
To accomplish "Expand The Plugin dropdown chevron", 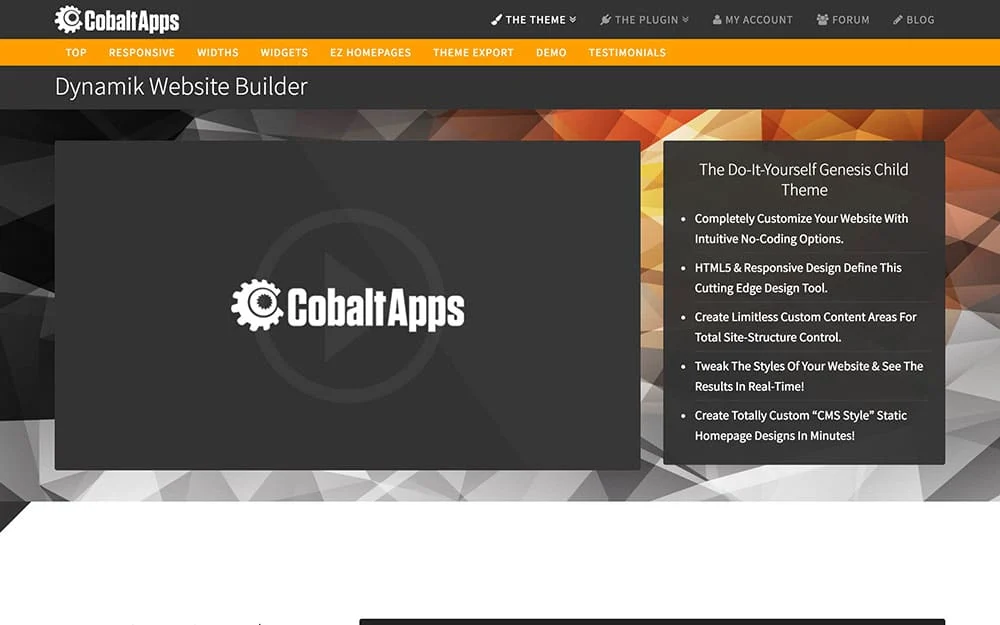I will tap(685, 20).
